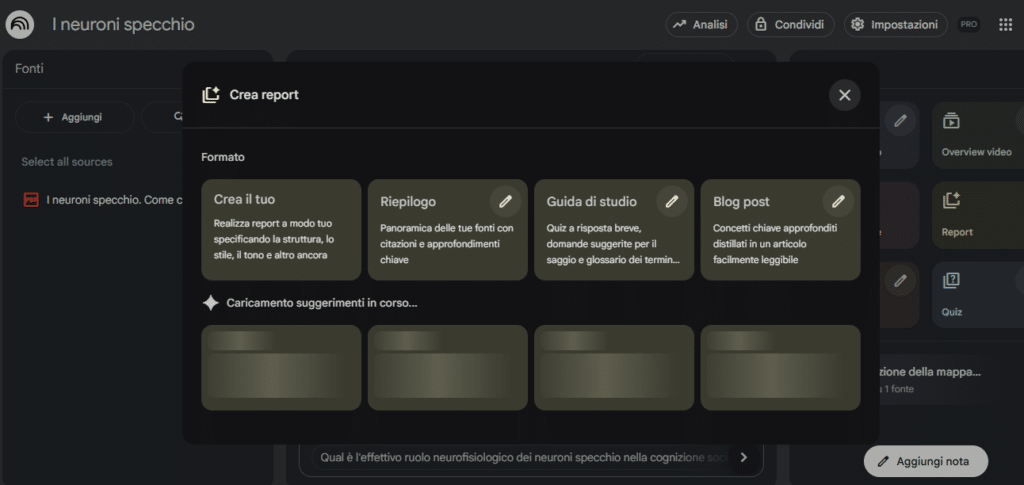Open the Analisi panel
Image resolution: width=1024 pixels, height=485 pixels.
point(703,25)
